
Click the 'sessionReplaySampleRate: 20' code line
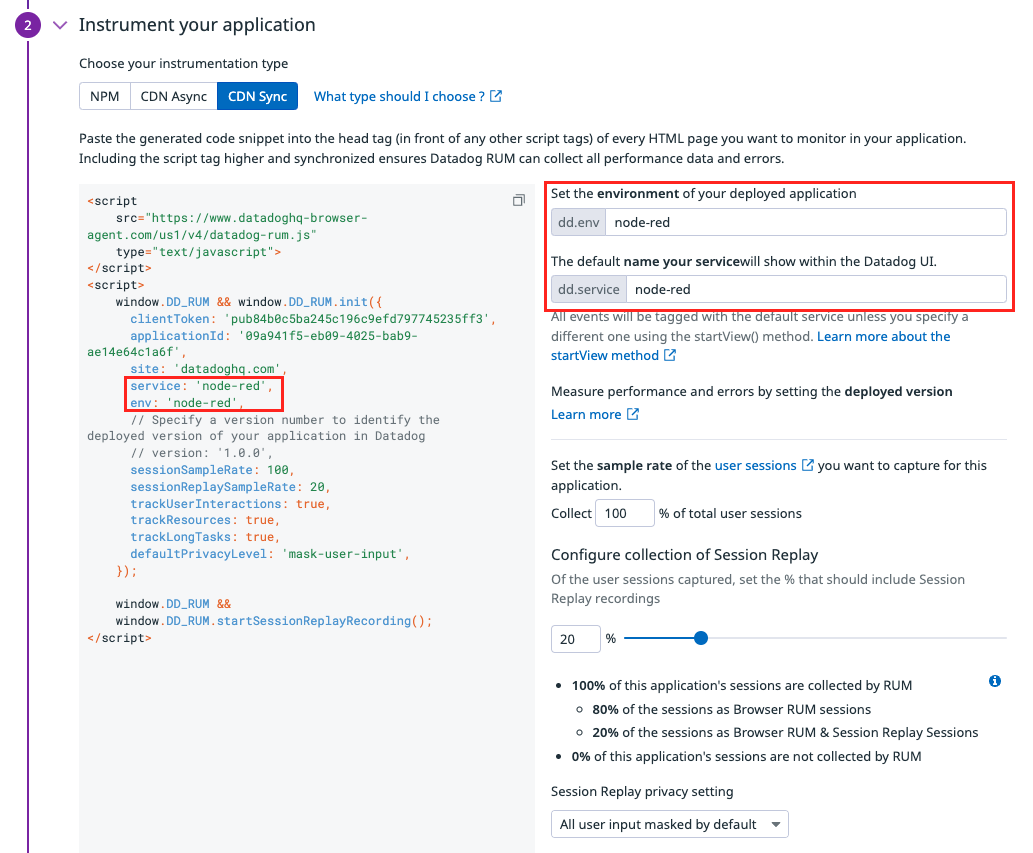click(x=230, y=487)
